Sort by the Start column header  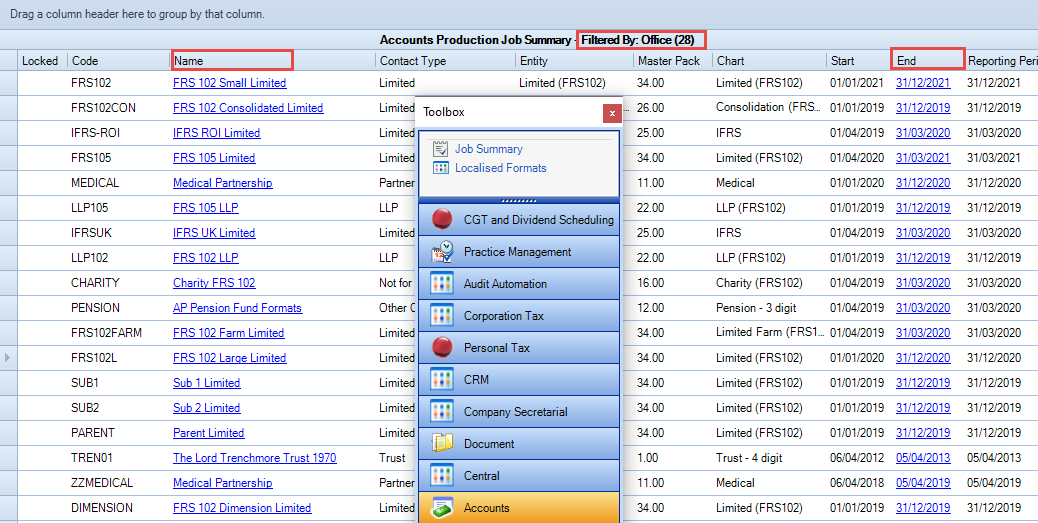859,61
